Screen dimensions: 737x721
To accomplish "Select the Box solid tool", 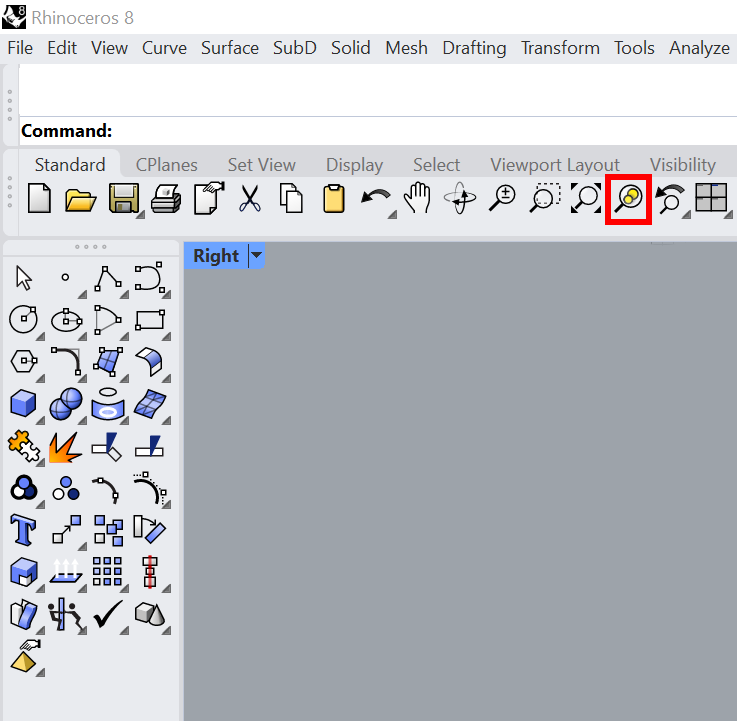I will (23, 404).
